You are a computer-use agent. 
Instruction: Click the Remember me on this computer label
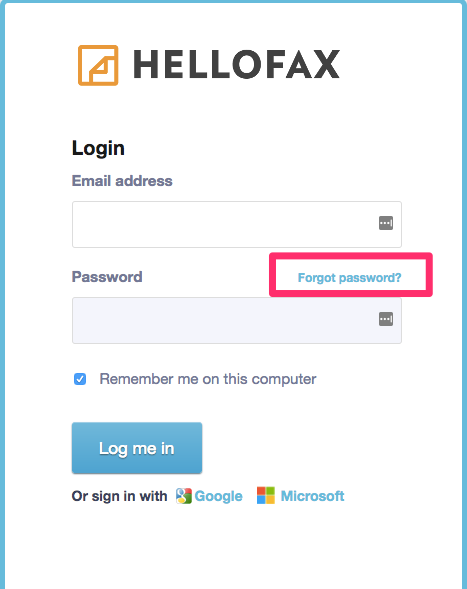point(208,379)
